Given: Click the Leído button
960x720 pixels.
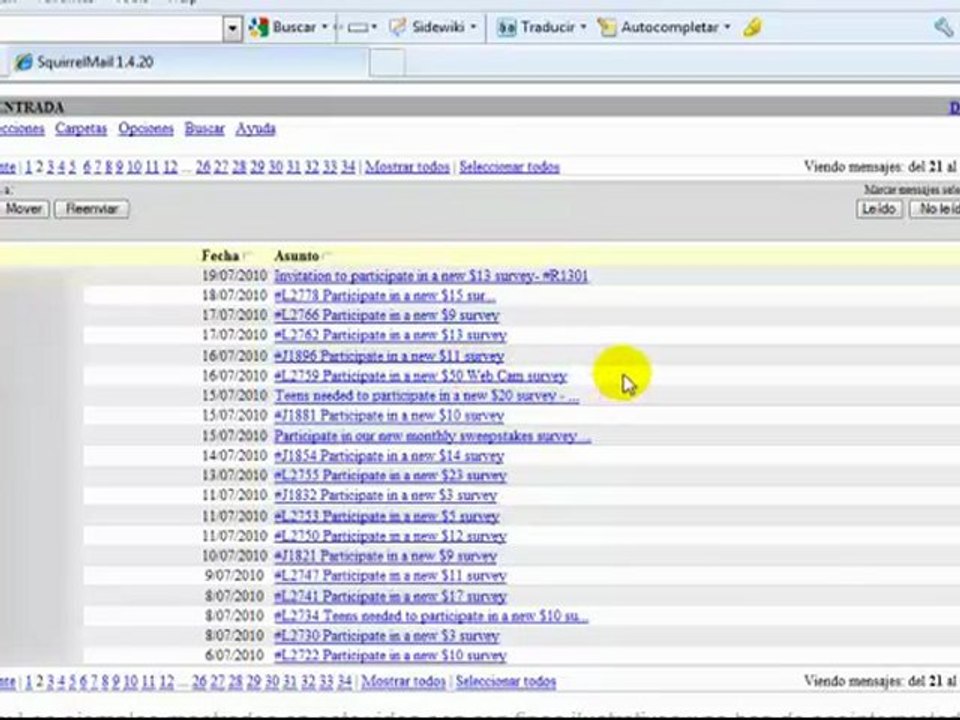Looking at the screenshot, I should click(x=879, y=209).
